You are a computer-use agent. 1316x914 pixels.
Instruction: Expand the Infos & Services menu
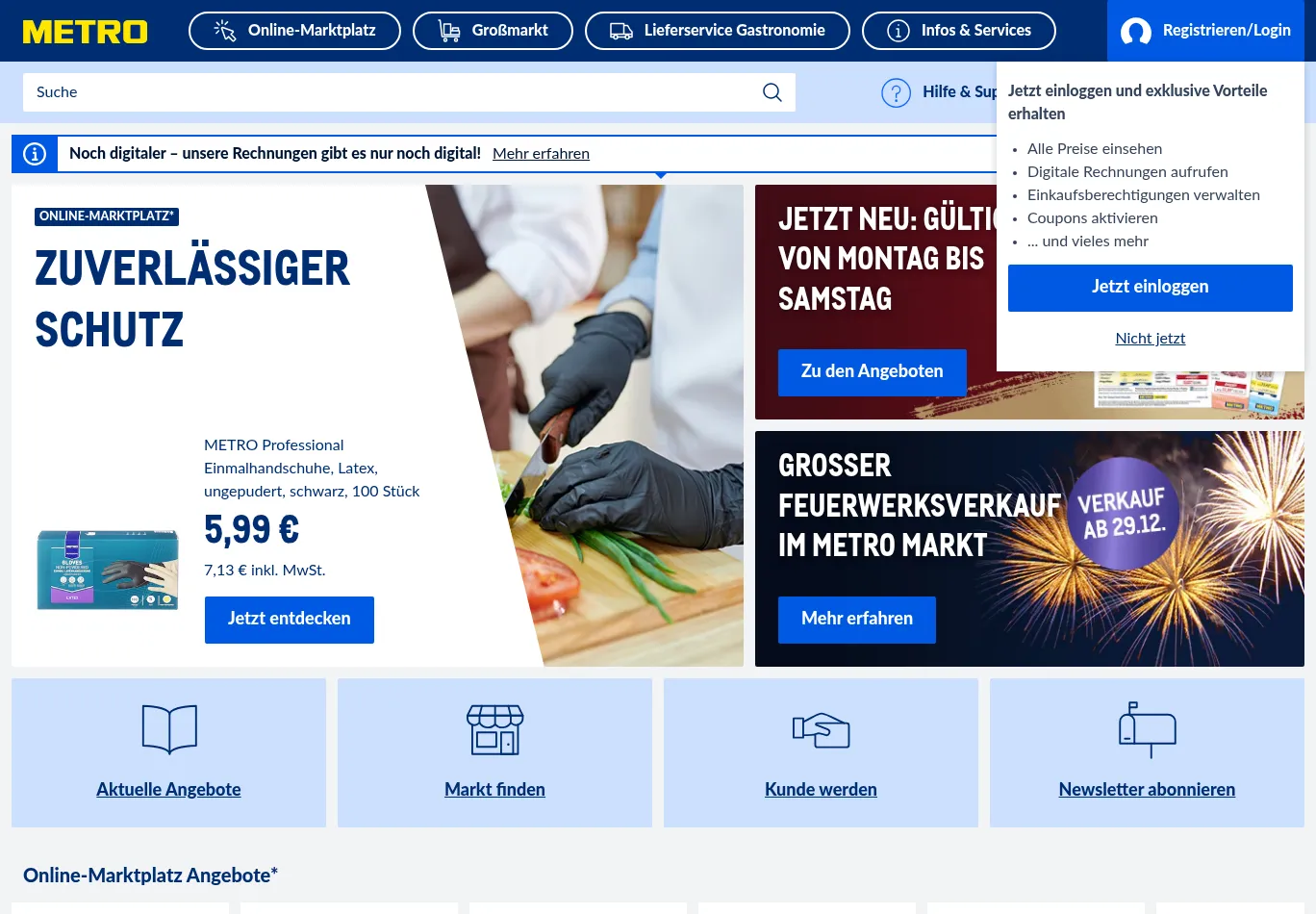point(958,31)
